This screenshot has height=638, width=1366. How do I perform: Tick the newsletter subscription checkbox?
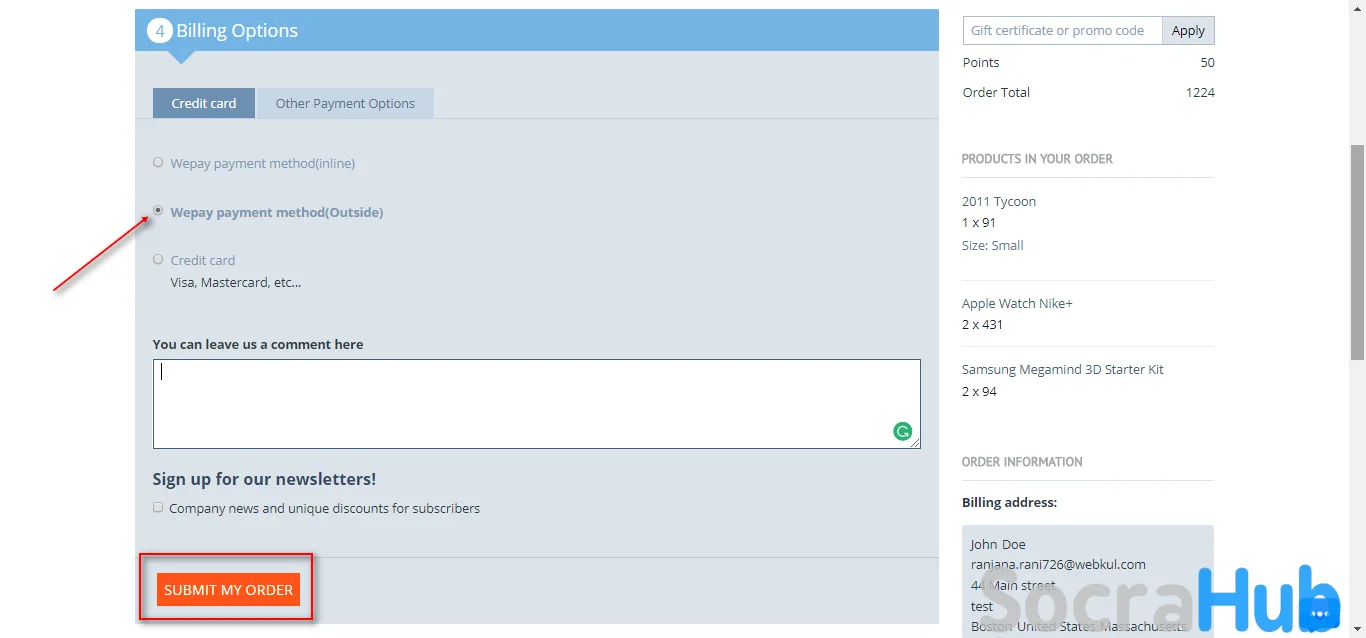click(158, 507)
